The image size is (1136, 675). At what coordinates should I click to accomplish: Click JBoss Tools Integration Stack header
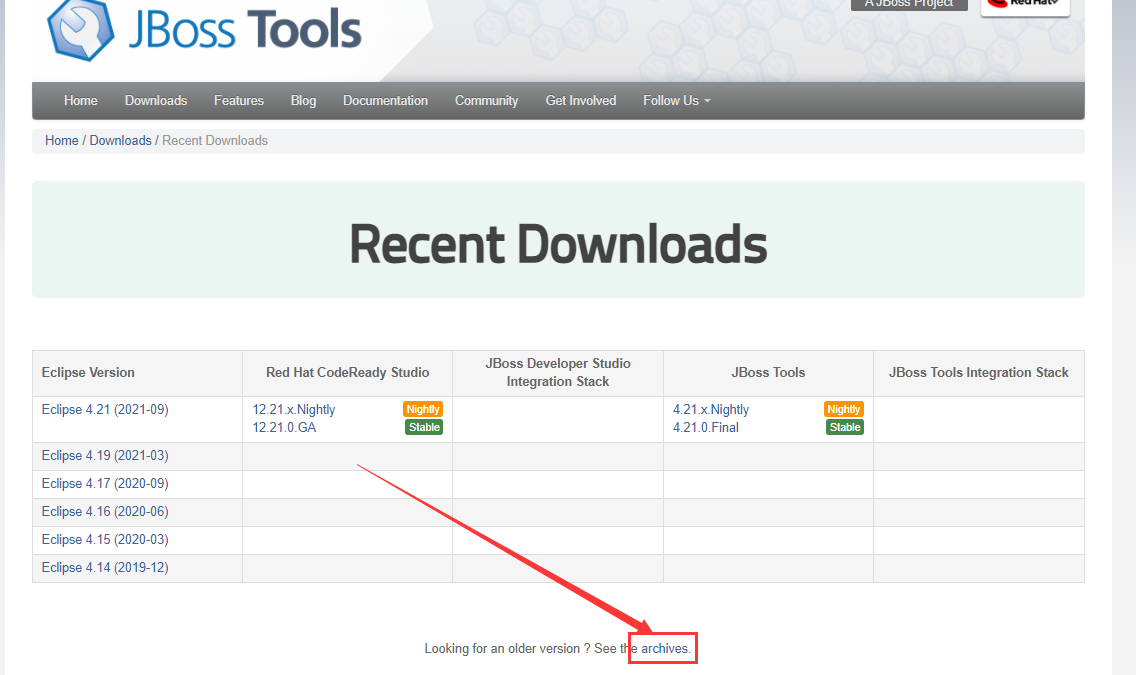coord(978,373)
